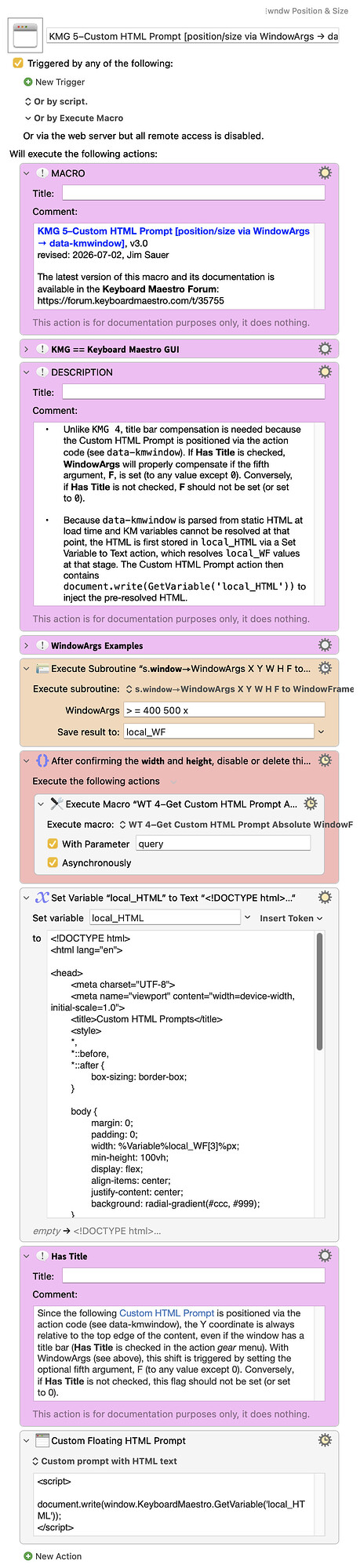
Task: Click the Title field in MACRO action
Action: pyautogui.click(x=193, y=193)
